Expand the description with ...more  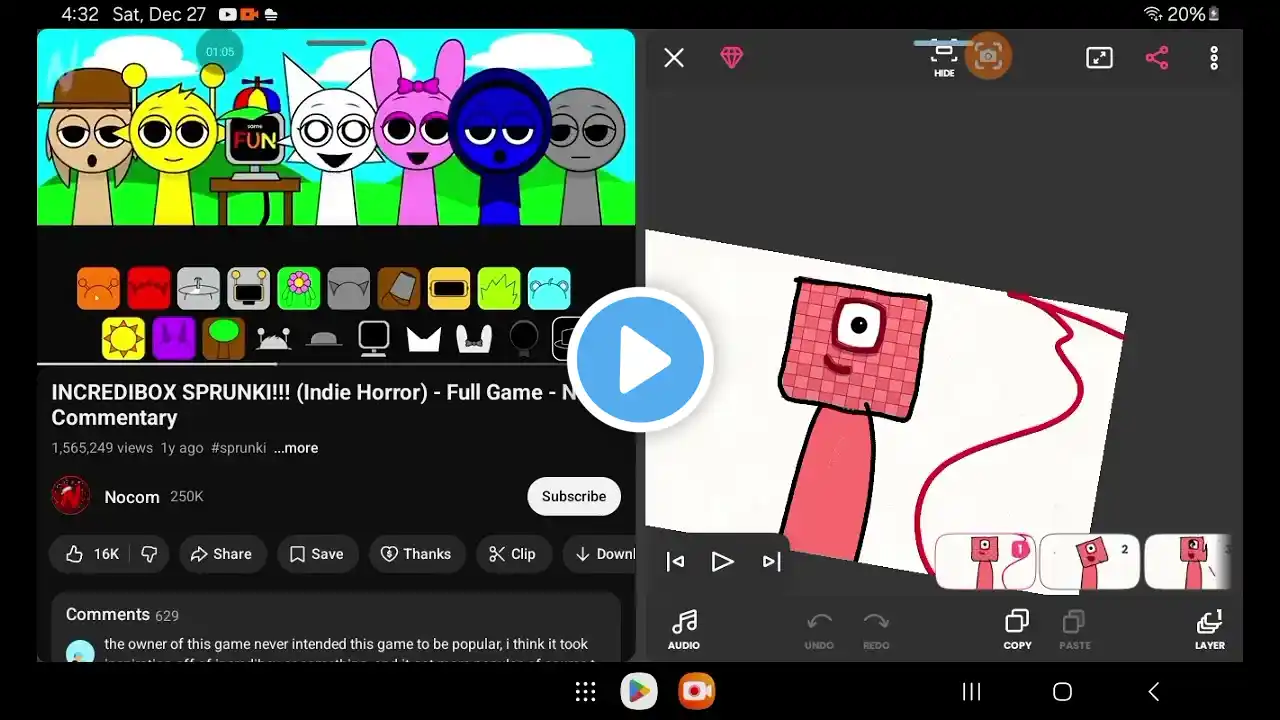click(296, 448)
